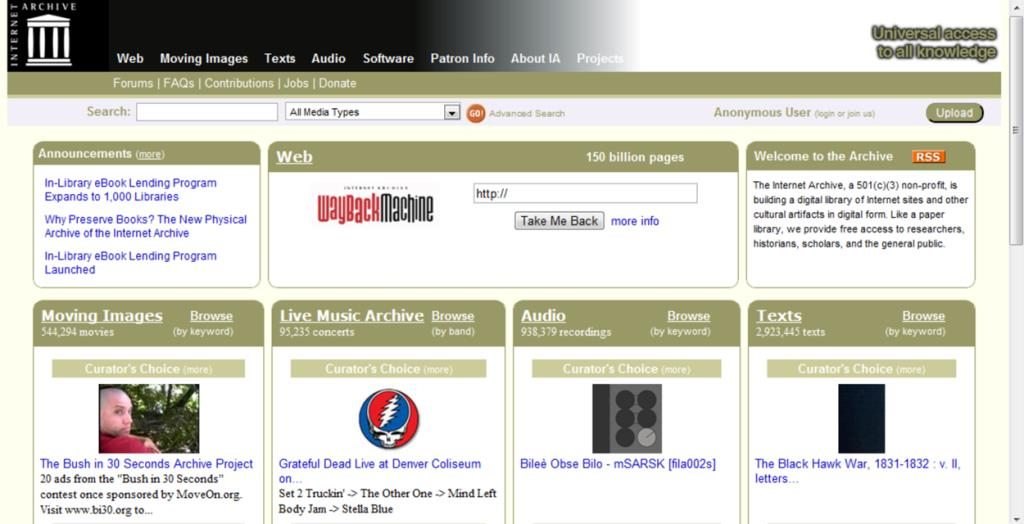Browse Moving Images by keyword

tap(211, 316)
